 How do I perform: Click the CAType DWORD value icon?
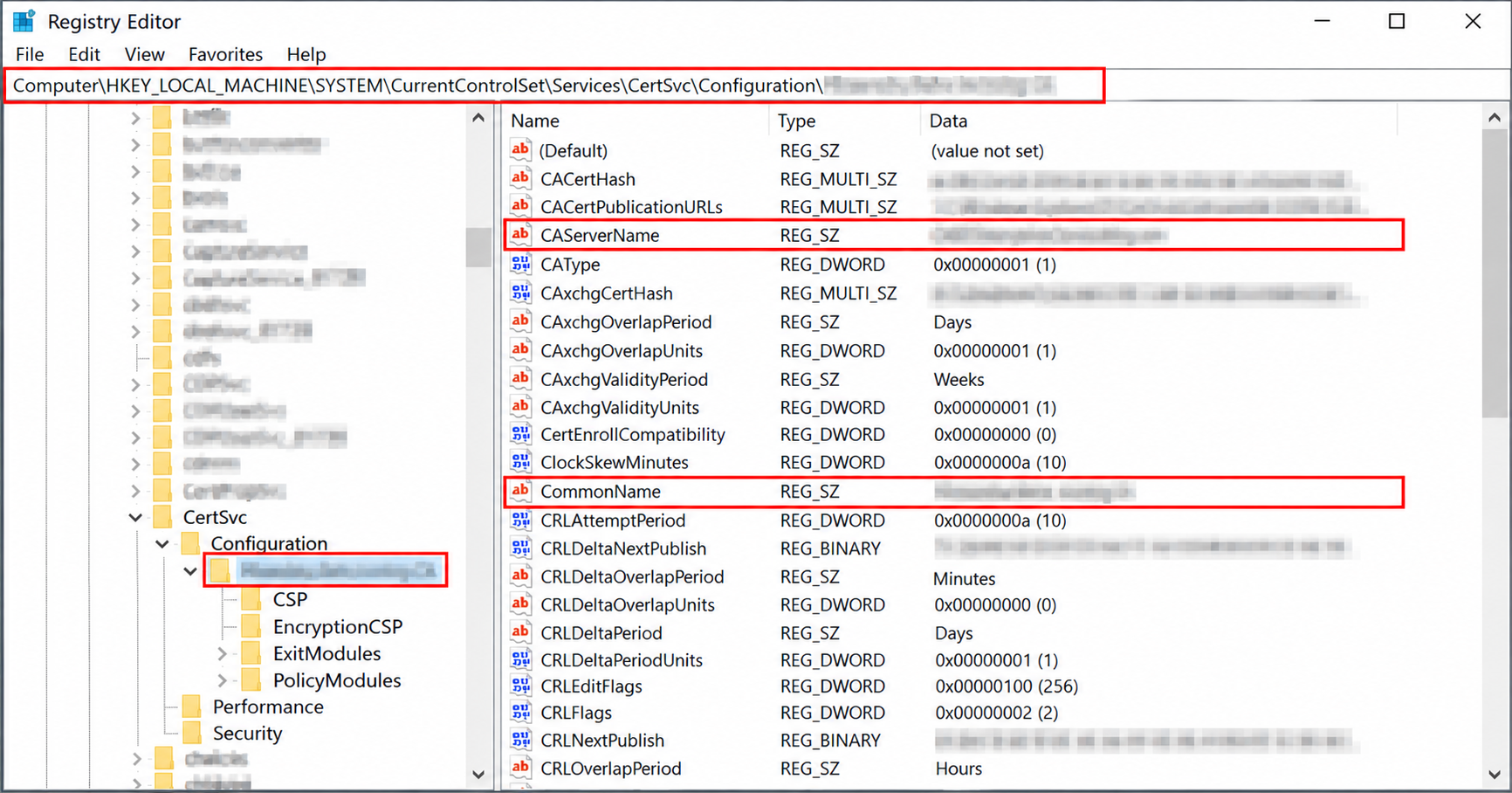[521, 264]
